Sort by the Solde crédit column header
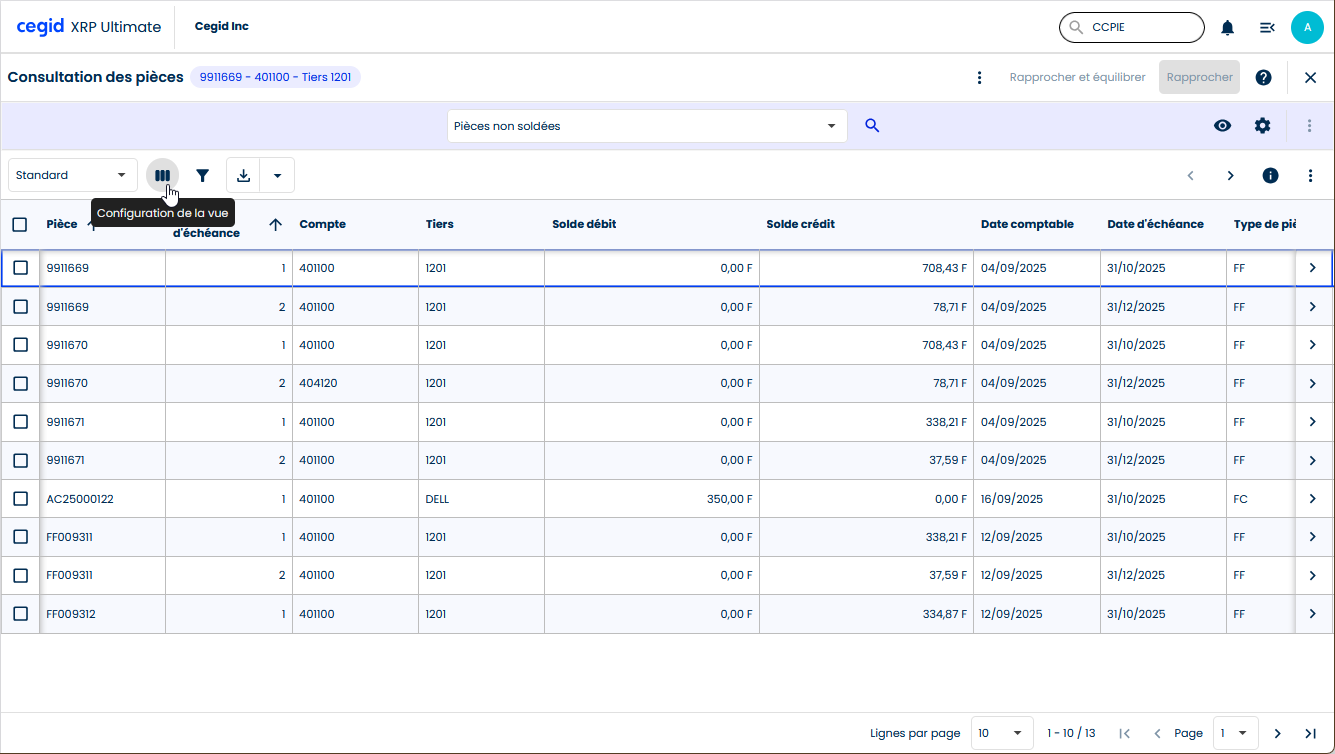 point(800,224)
